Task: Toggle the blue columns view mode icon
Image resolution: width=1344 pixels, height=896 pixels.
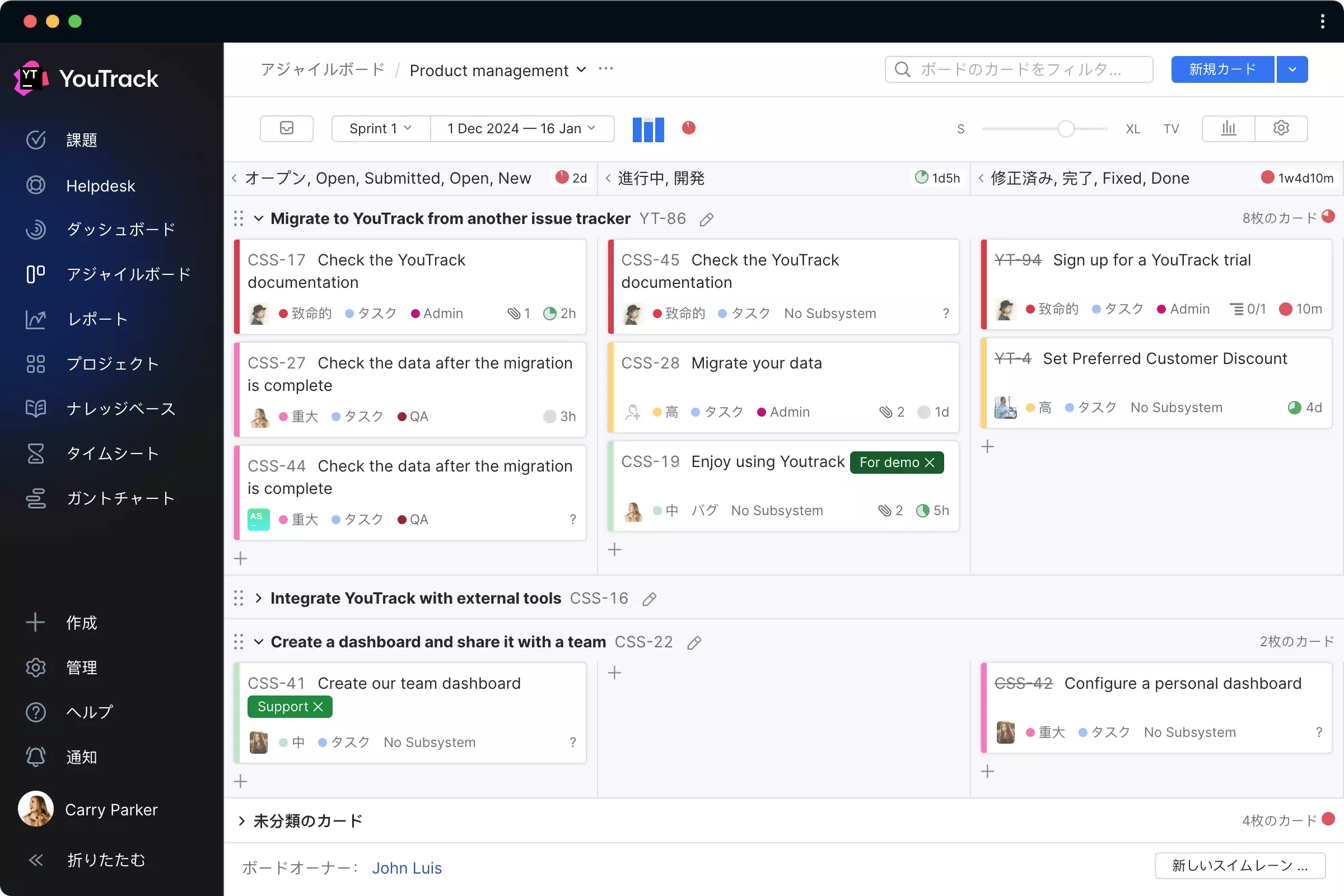Action: tap(648, 129)
